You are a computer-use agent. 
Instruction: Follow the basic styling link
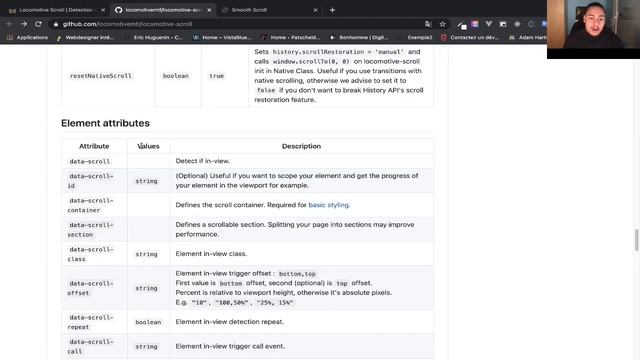(329, 205)
